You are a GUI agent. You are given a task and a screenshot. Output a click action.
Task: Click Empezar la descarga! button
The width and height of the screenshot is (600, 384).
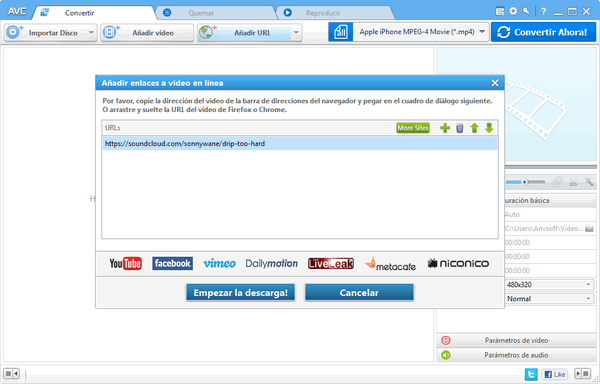pyautogui.click(x=240, y=293)
